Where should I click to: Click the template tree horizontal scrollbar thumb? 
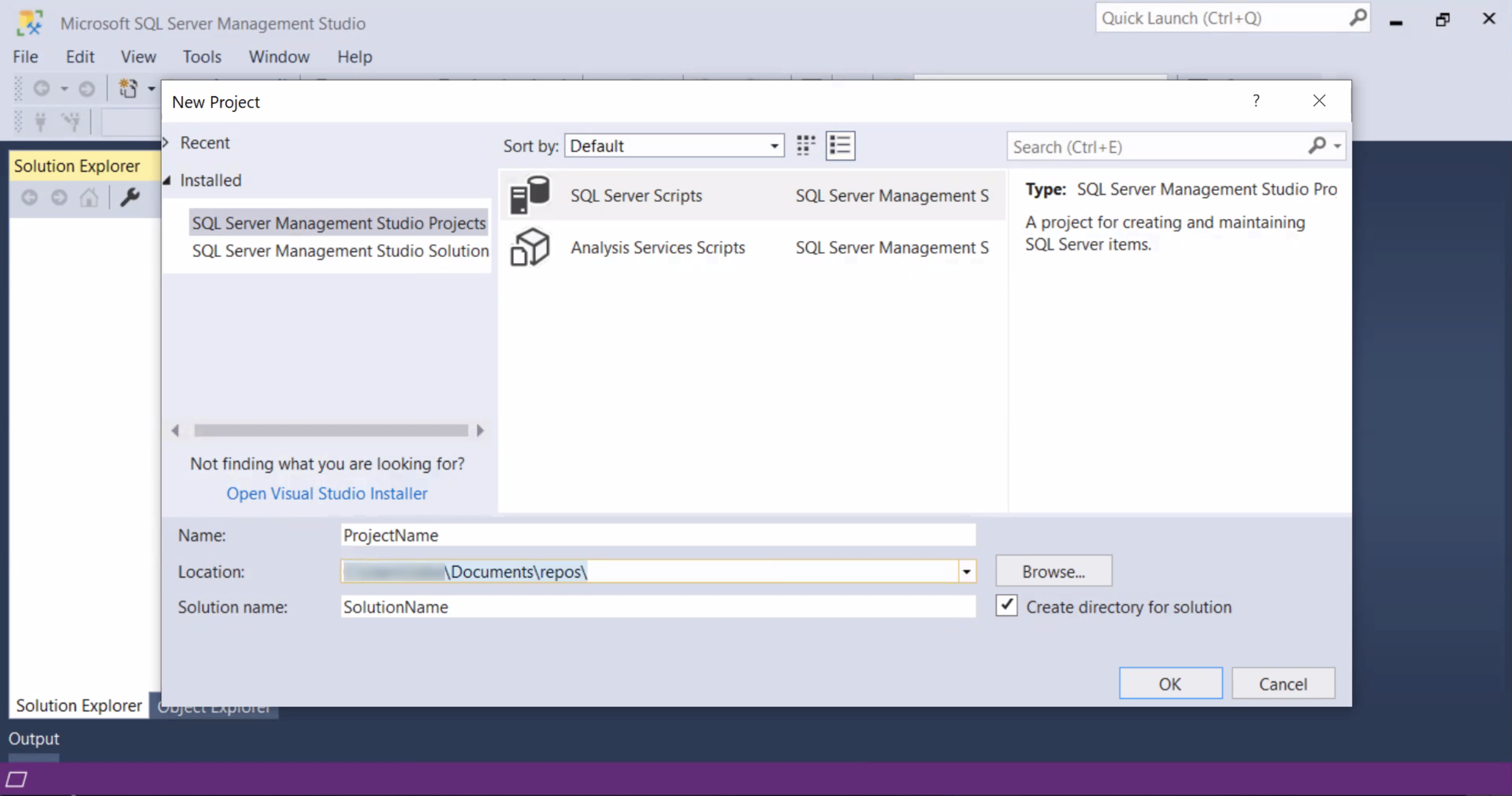(331, 430)
